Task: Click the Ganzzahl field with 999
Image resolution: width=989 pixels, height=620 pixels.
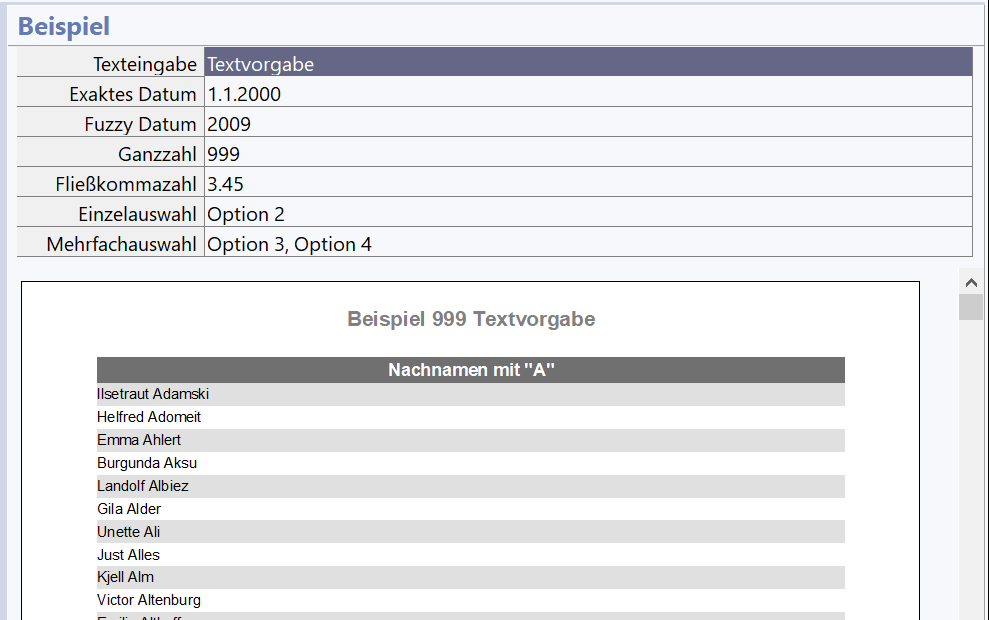Action: (x=588, y=154)
